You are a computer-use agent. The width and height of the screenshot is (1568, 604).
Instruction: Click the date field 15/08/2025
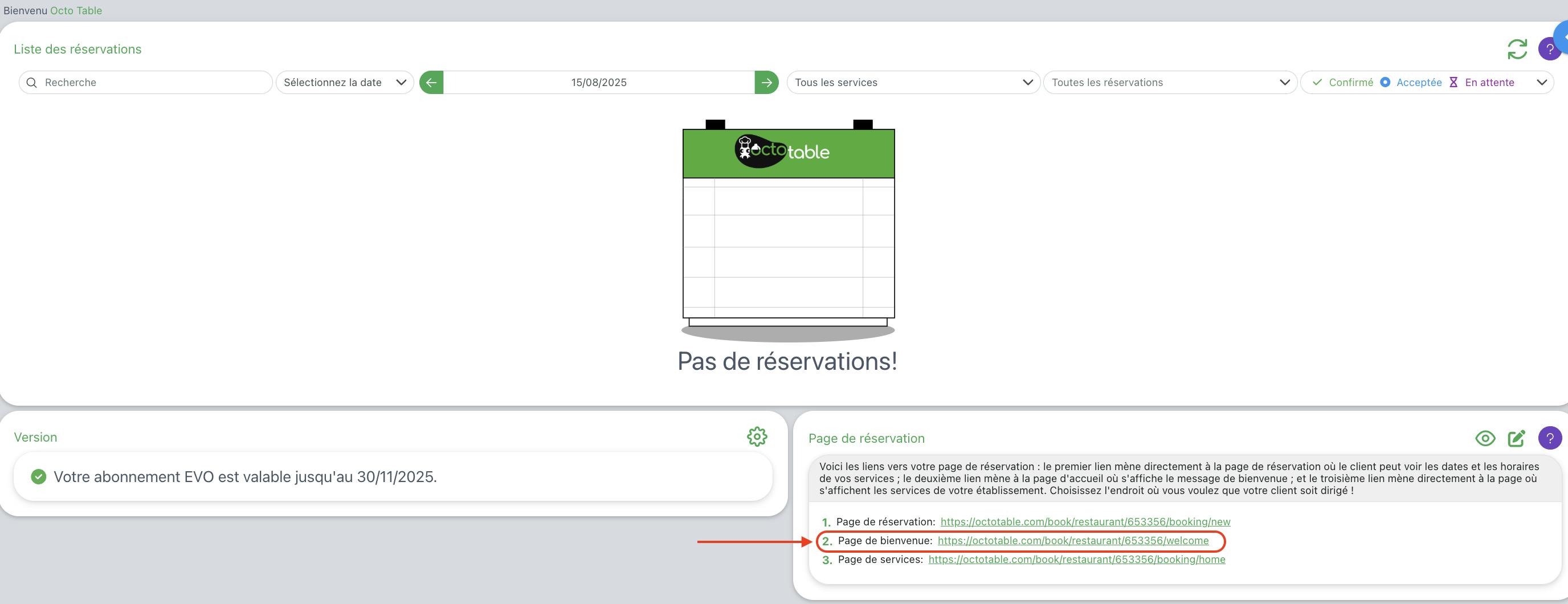(x=599, y=82)
